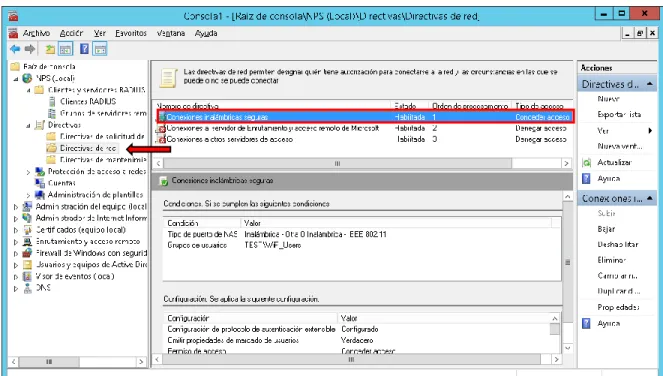Viewport: 663px width, 376px height.
Task: Click the Directivas de solicitud folder icon
Action: click(x=51, y=136)
